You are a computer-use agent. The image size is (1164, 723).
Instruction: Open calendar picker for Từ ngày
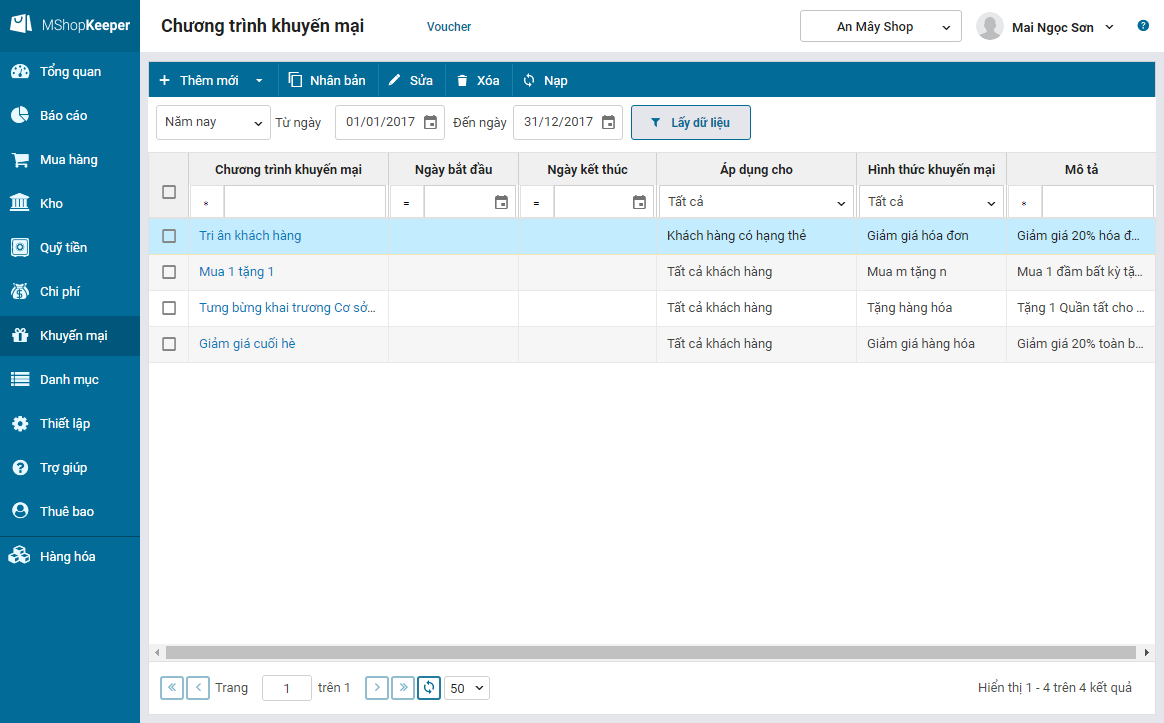pyautogui.click(x=431, y=122)
